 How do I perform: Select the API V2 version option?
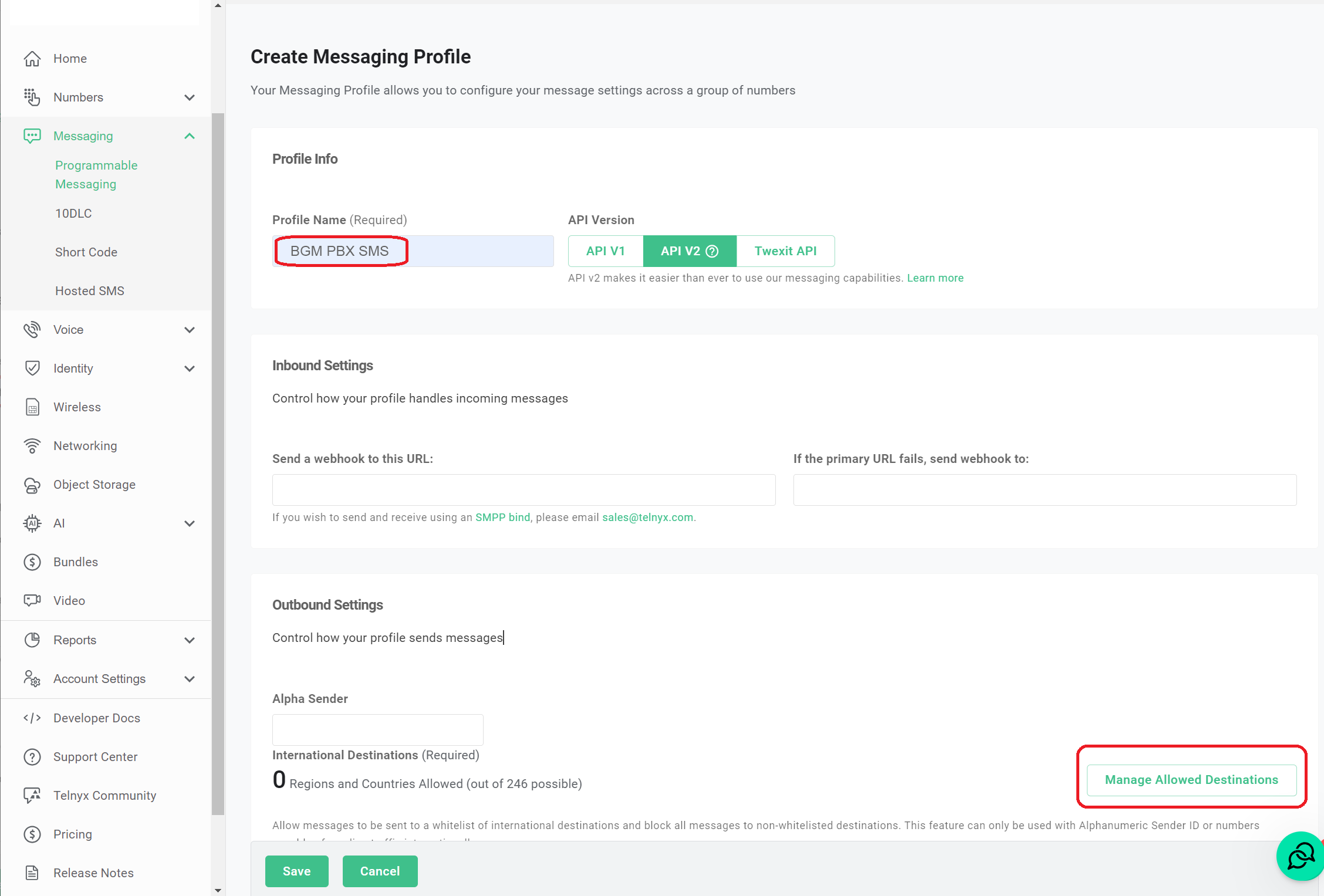click(680, 251)
